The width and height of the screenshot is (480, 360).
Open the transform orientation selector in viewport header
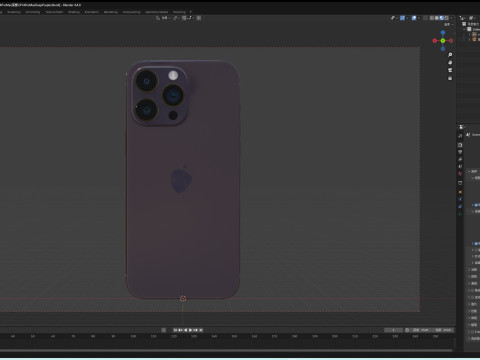tap(163, 18)
